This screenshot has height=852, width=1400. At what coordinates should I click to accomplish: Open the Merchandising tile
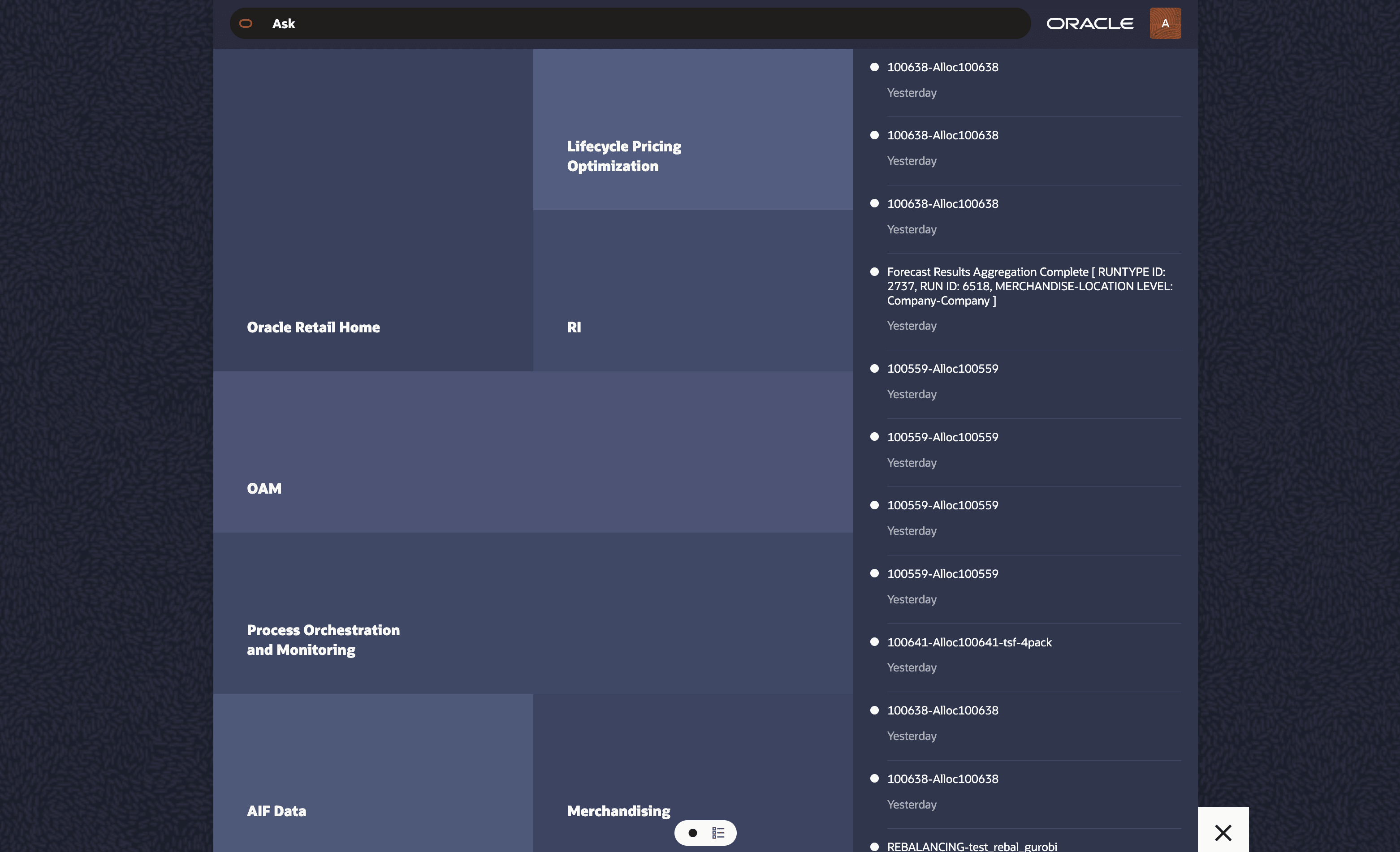point(693,773)
